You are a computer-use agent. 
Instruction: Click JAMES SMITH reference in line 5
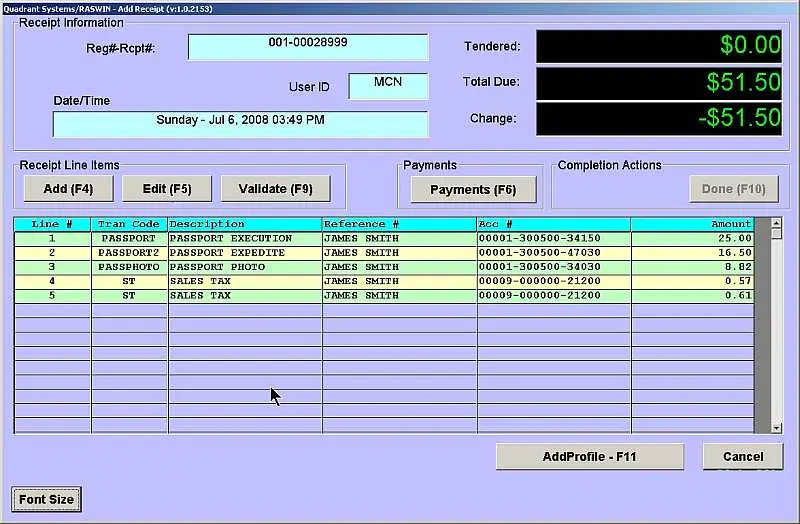(x=399, y=296)
